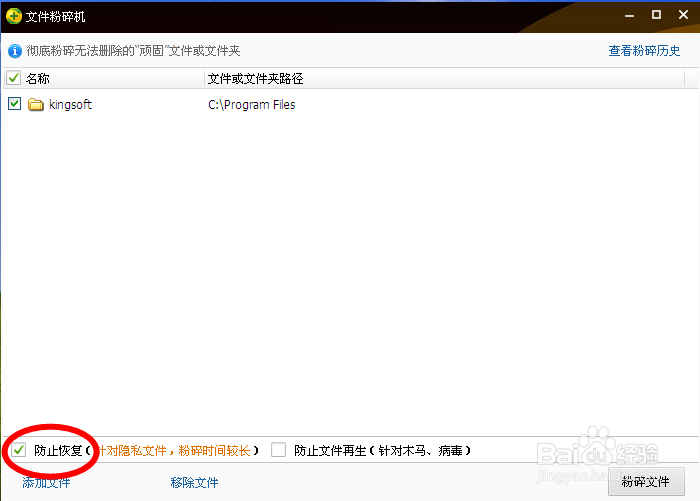The width and height of the screenshot is (700, 501).
Task: Disable the 防止恢复 checkbox
Action: pos(19,450)
